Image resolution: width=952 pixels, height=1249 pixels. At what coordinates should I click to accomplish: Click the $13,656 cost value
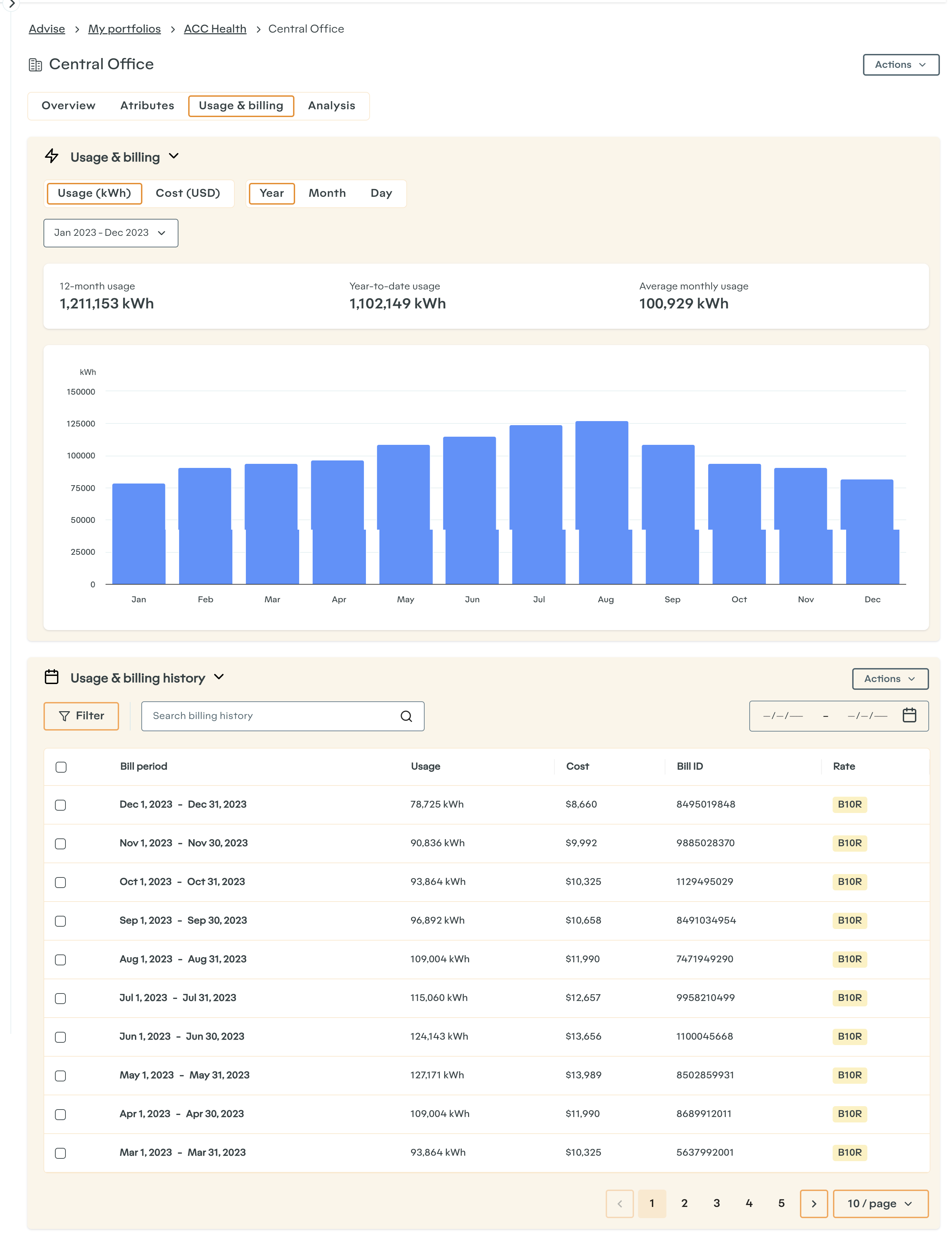tap(583, 1037)
